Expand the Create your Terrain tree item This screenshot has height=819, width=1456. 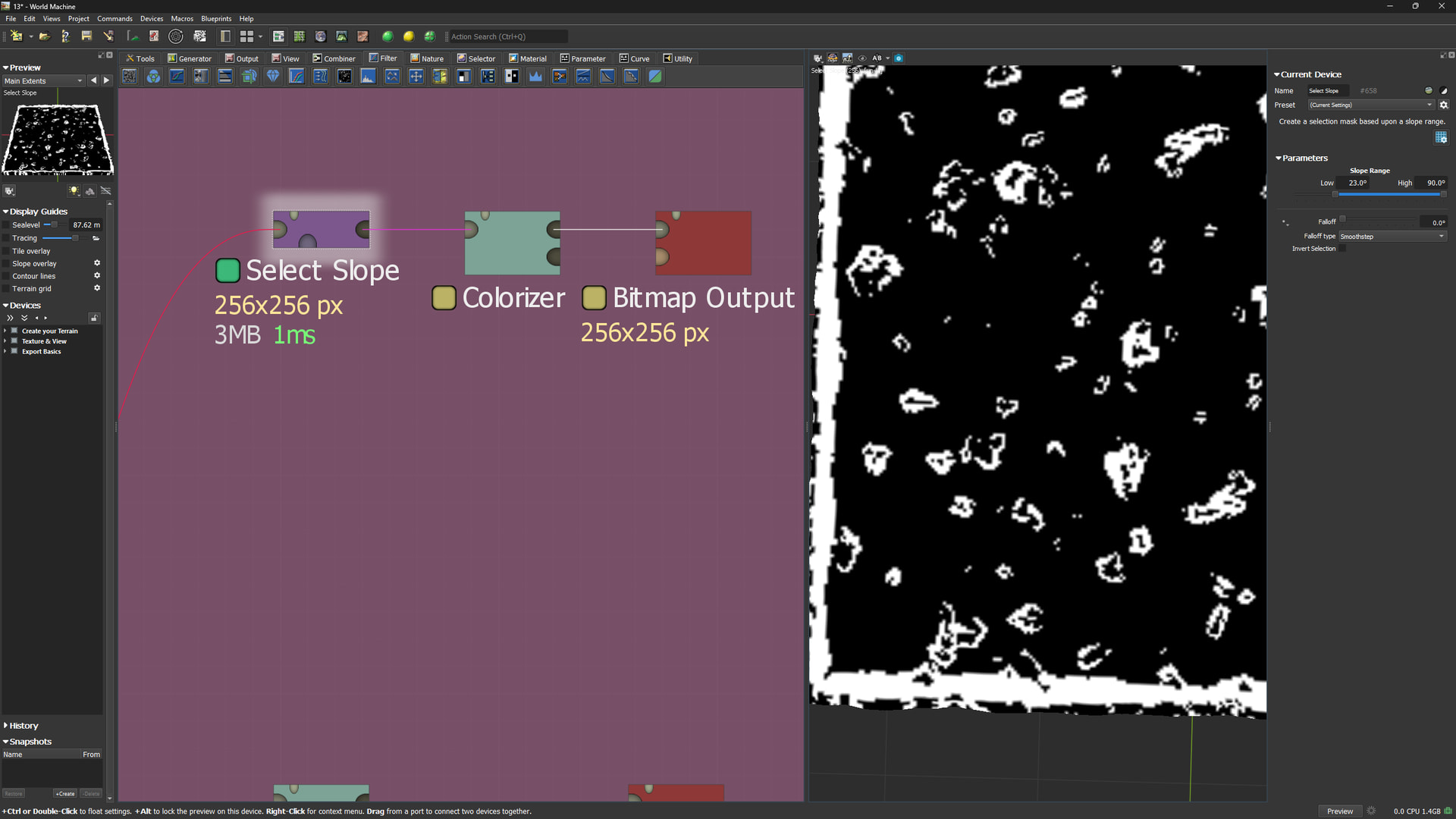click(x=5, y=331)
